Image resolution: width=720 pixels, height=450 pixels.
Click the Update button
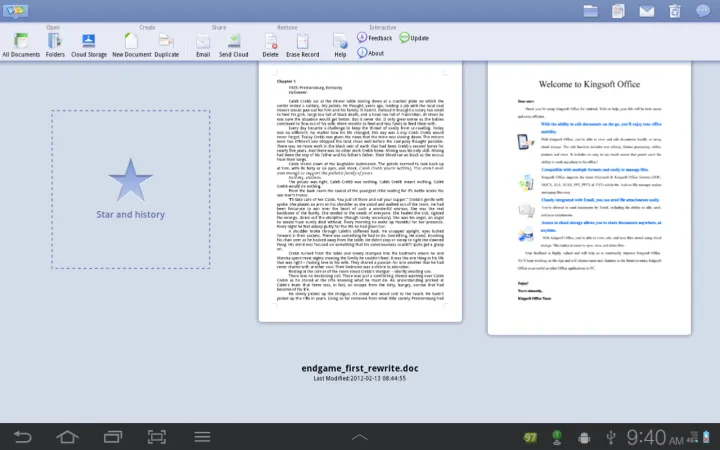point(414,38)
